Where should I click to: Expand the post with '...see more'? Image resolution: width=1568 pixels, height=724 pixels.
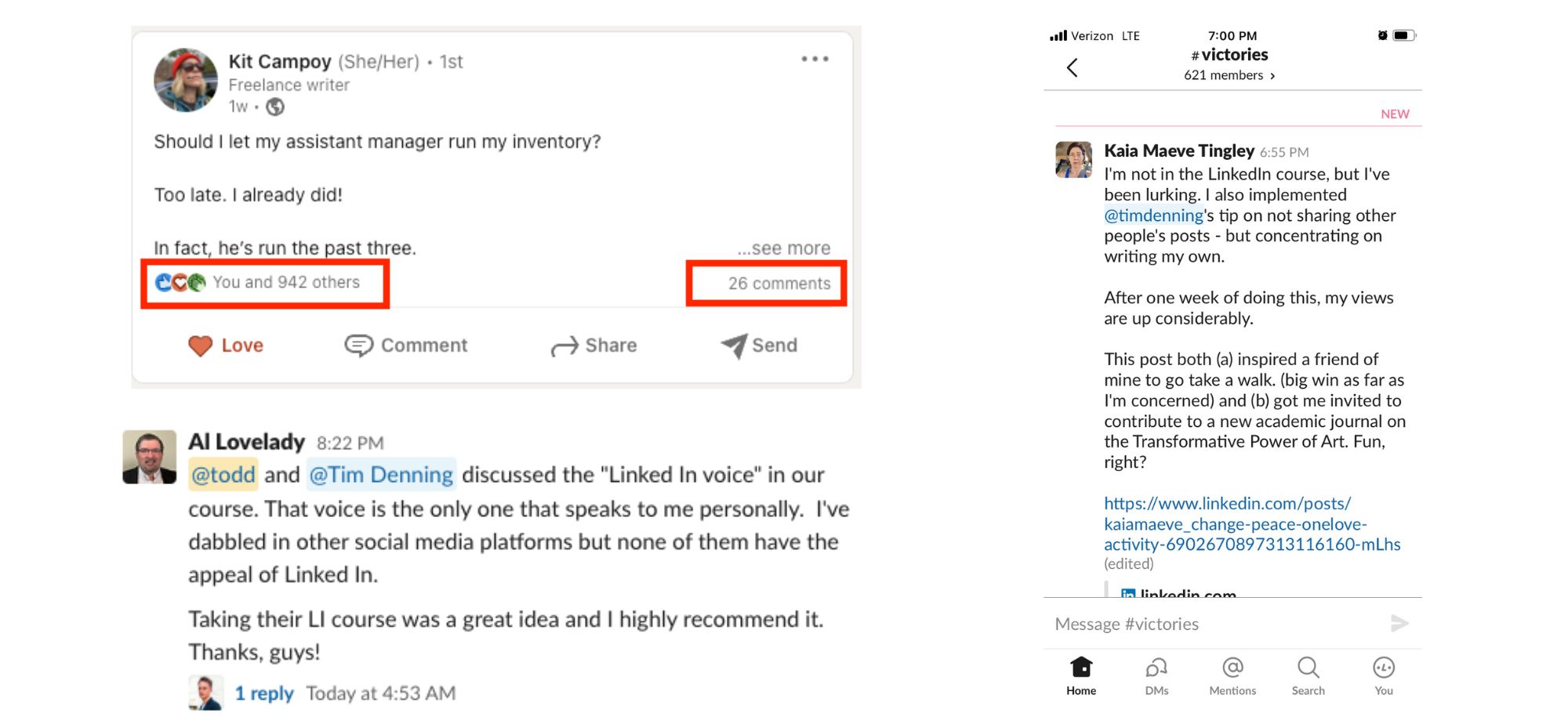tap(784, 248)
